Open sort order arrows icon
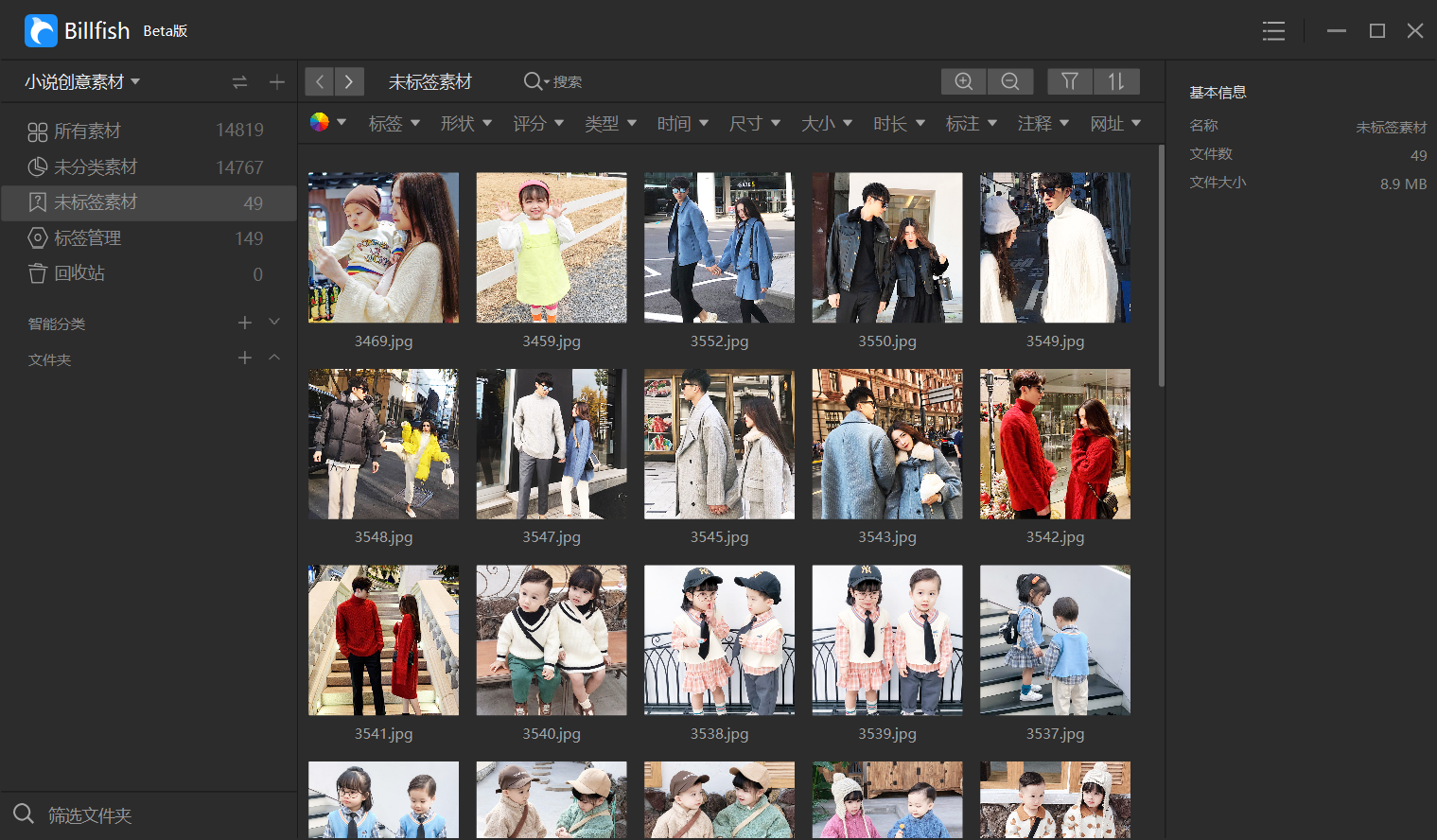The height and width of the screenshot is (840, 1437). point(1116,81)
